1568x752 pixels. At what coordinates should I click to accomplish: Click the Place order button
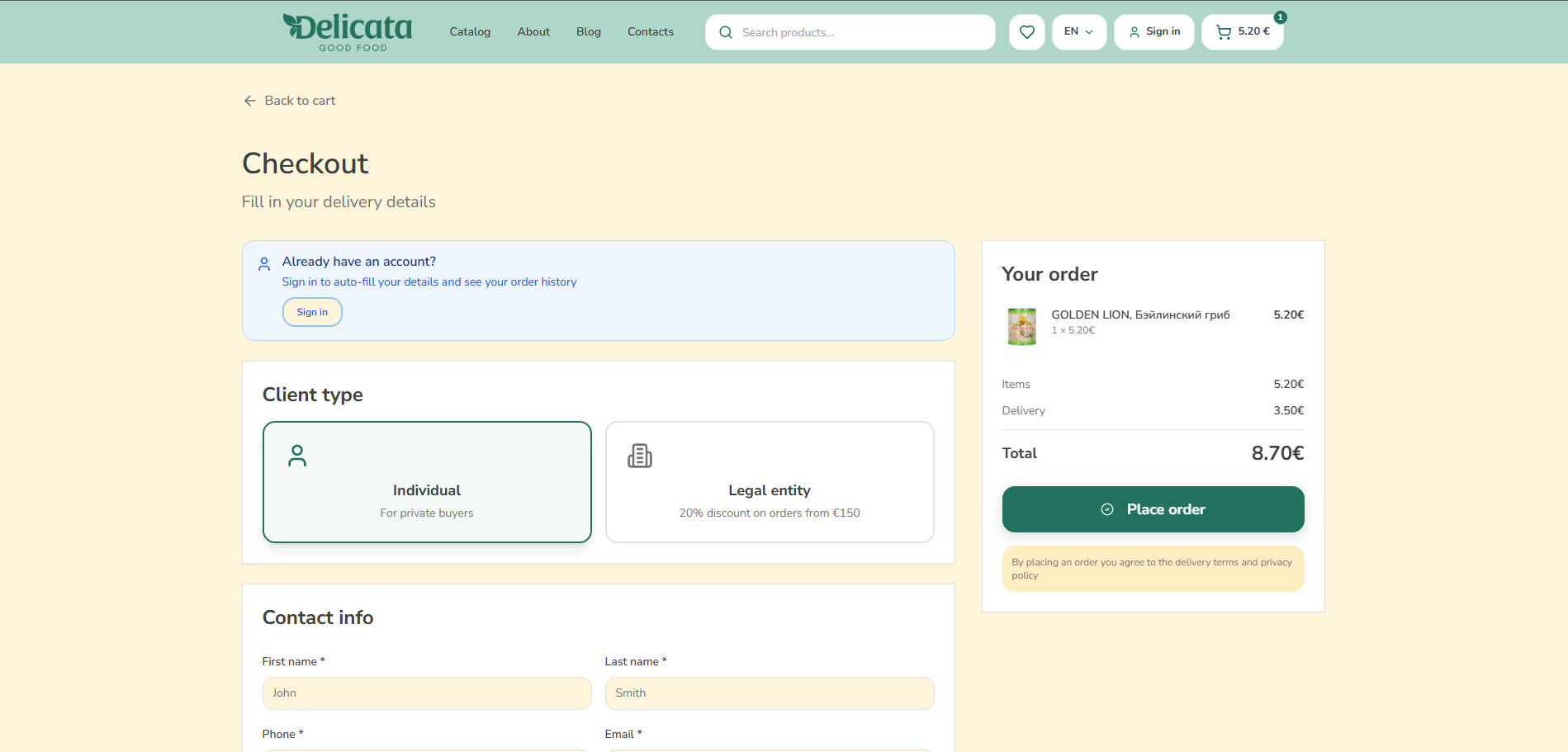tap(1153, 509)
